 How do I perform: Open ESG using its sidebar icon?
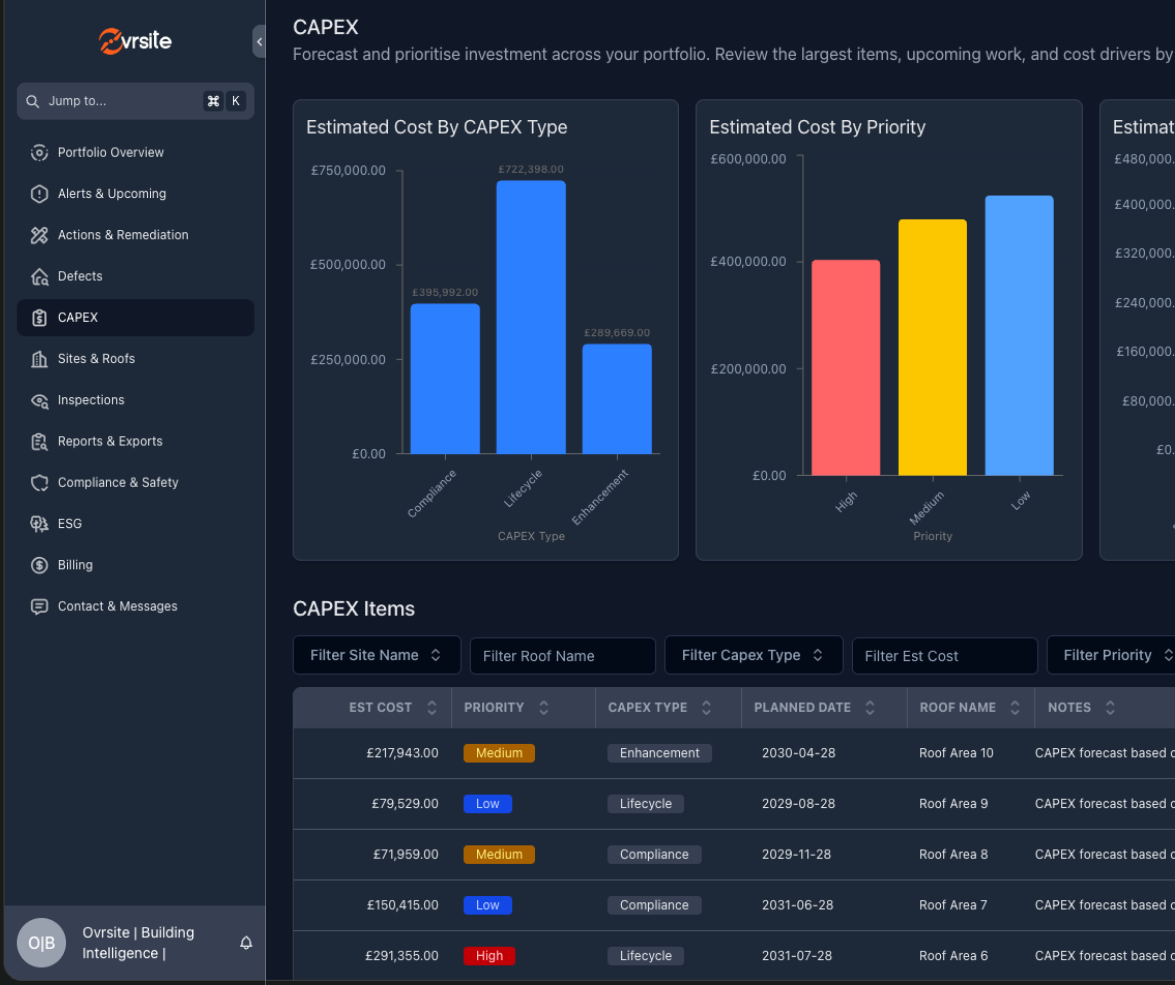tap(39, 523)
